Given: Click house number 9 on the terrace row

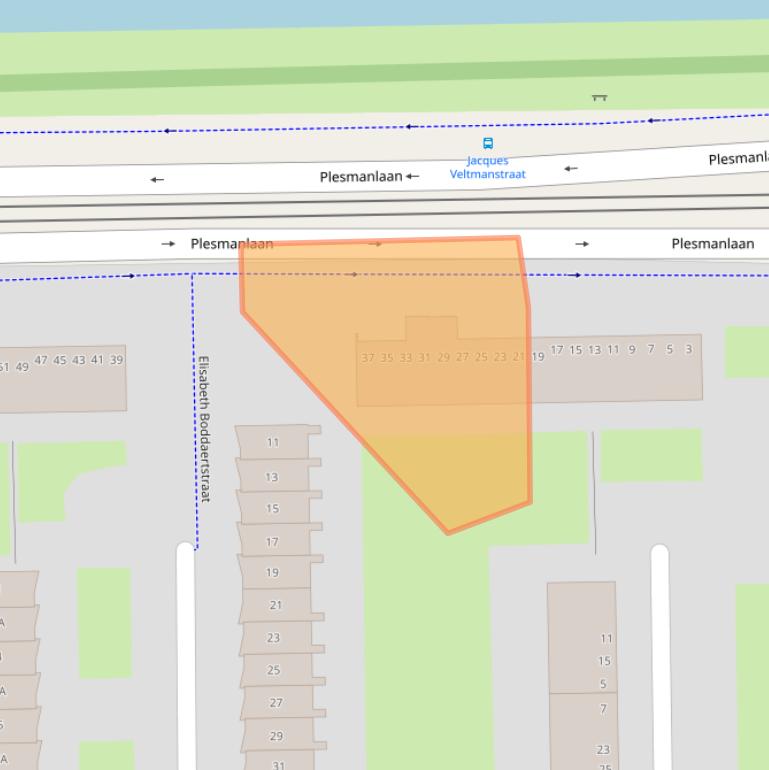Looking at the screenshot, I should (x=631, y=350).
